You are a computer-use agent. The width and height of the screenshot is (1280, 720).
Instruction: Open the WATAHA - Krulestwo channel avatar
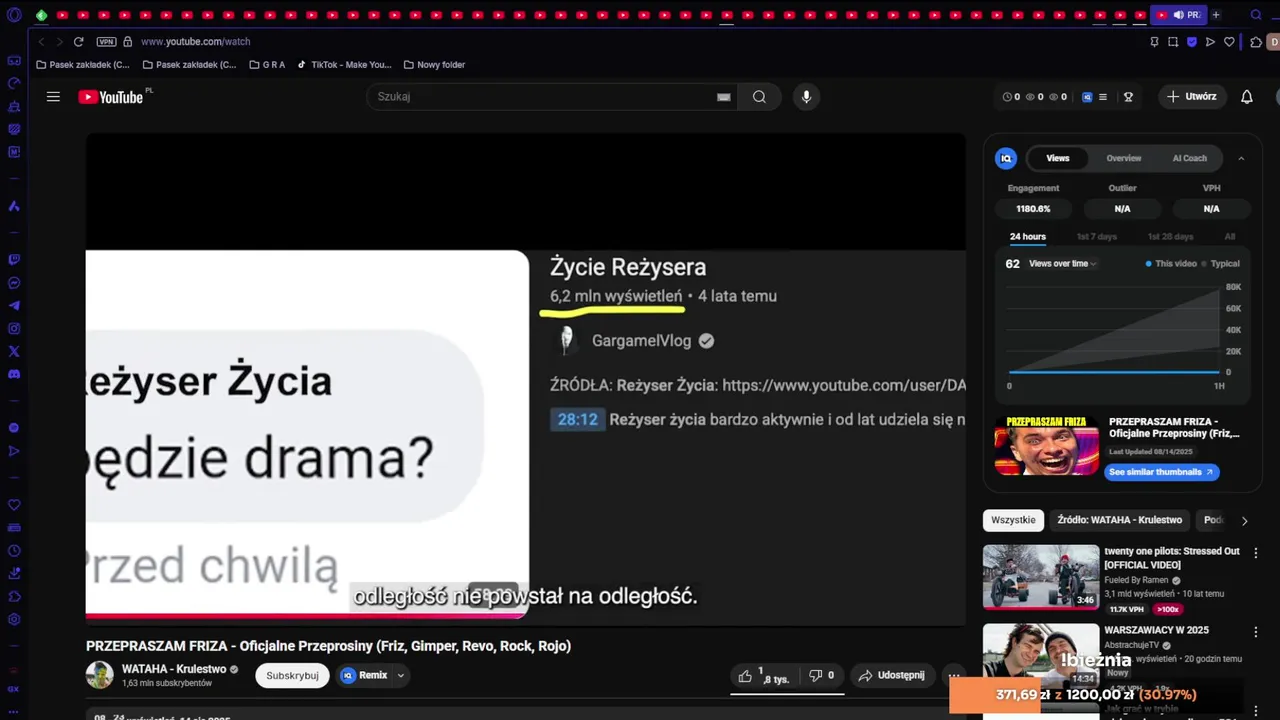100,675
